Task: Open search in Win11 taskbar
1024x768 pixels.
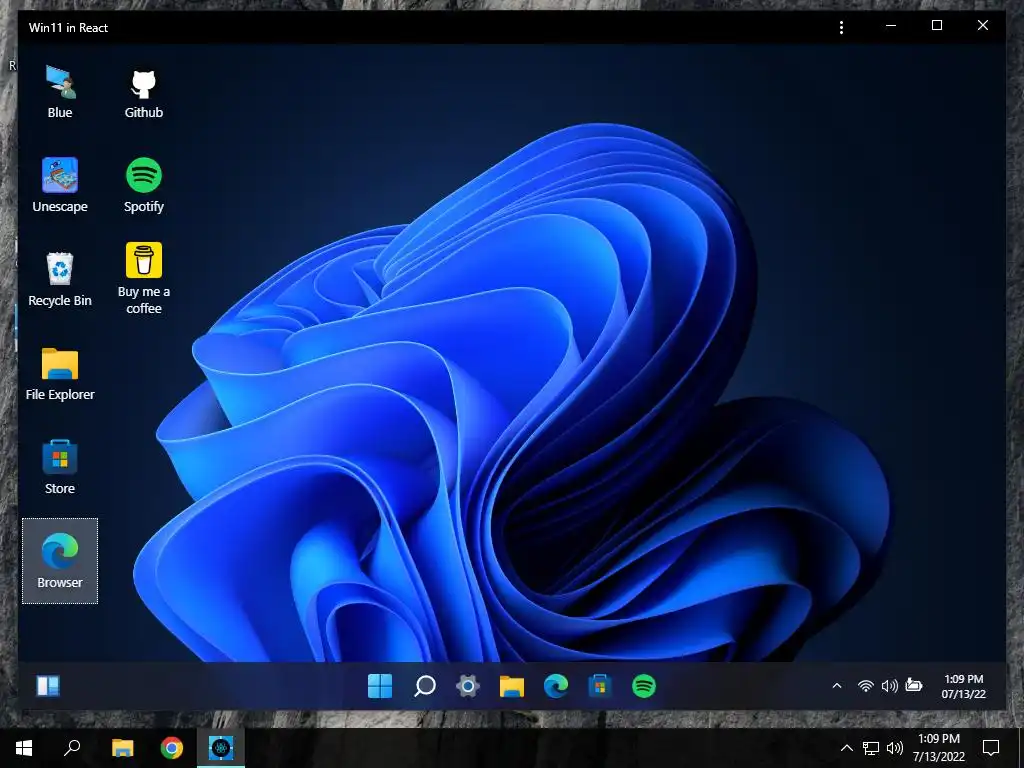Action: pyautogui.click(x=424, y=686)
